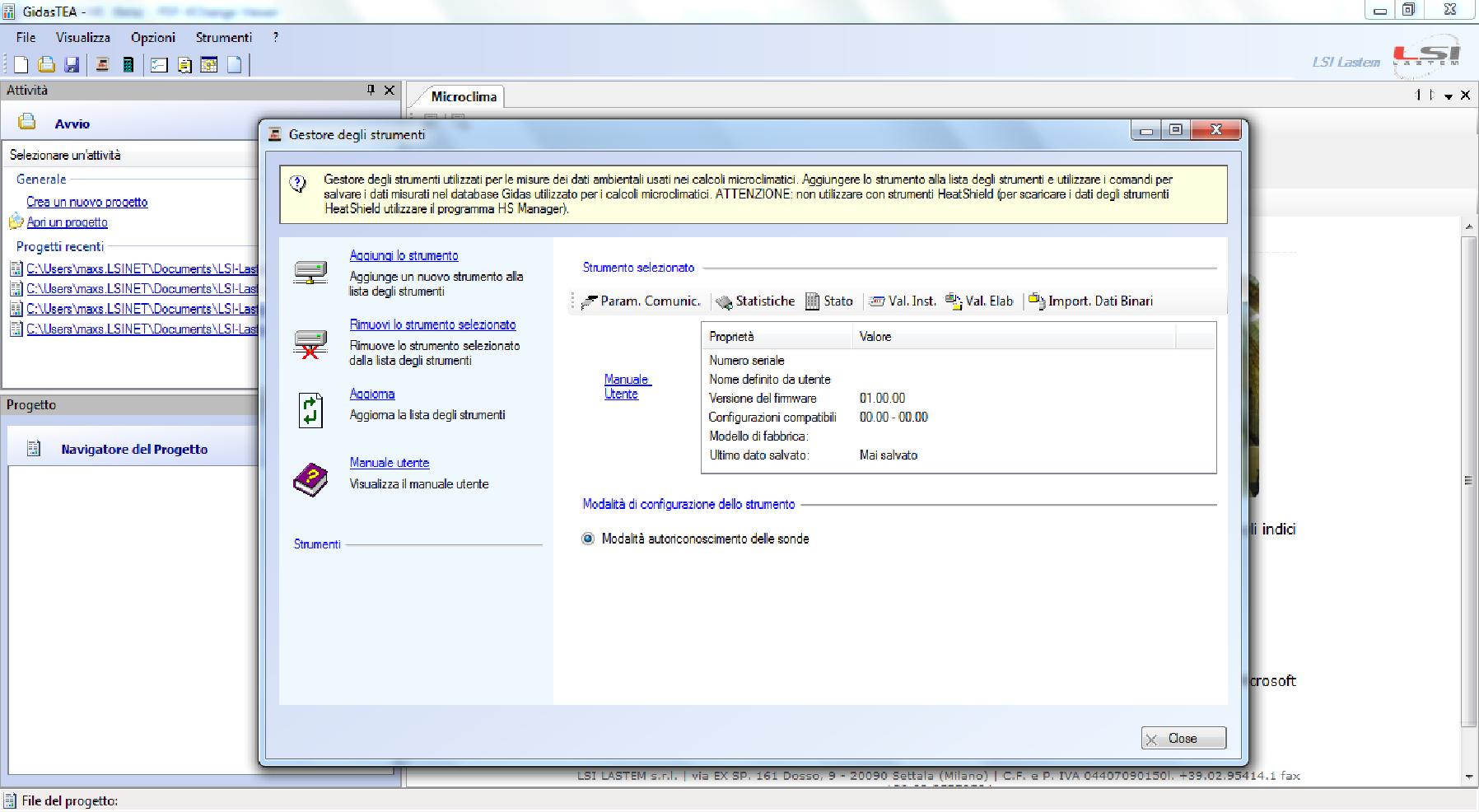Click the Nome definito da utente row
1479x812 pixels.
tap(959, 379)
